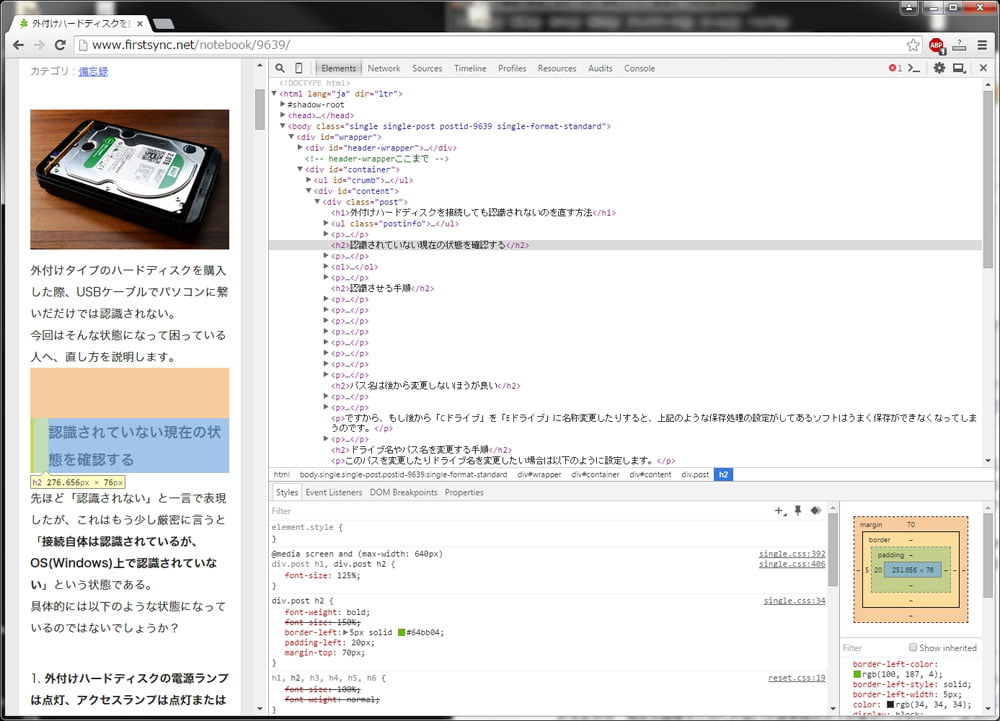Open the Profiles tab
This screenshot has width=1000, height=721.
coord(512,68)
